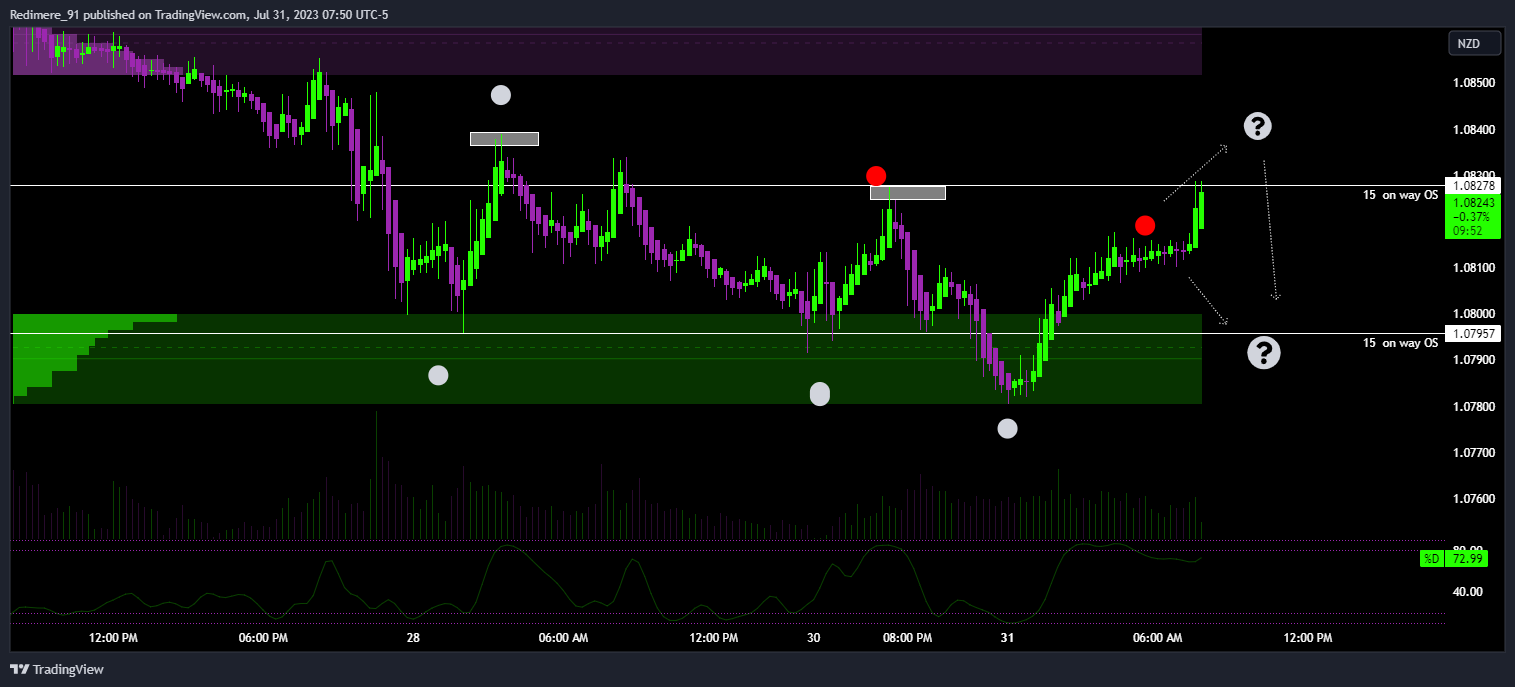Image resolution: width=1515 pixels, height=687 pixels.
Task: Click the 1.07800 price scale value
Action: (x=1473, y=407)
